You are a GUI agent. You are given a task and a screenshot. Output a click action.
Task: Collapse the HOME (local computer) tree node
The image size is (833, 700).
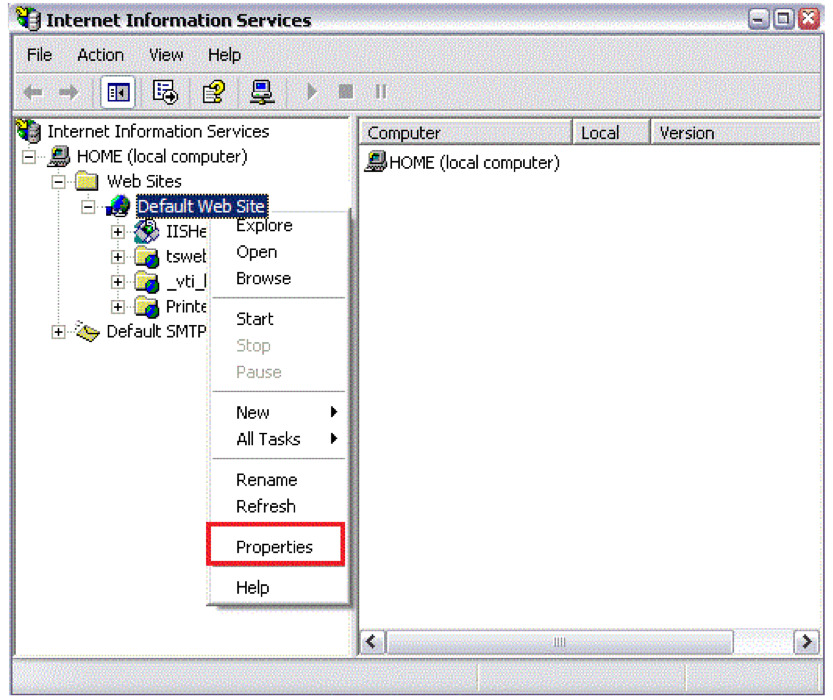coord(29,157)
